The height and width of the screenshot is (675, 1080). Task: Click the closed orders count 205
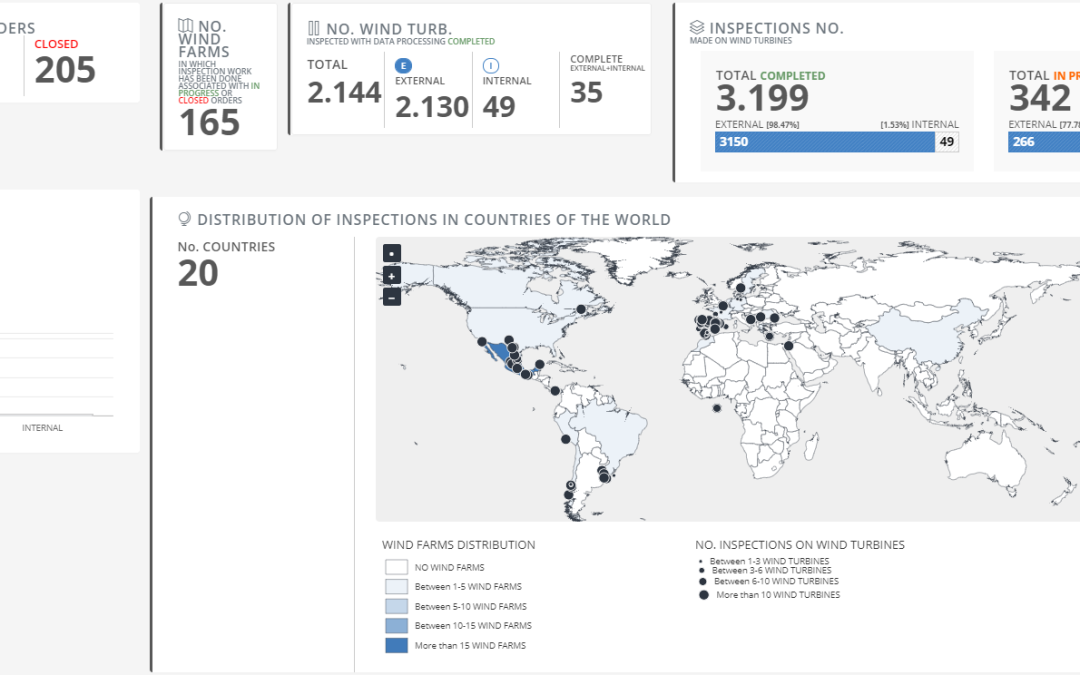pos(65,70)
